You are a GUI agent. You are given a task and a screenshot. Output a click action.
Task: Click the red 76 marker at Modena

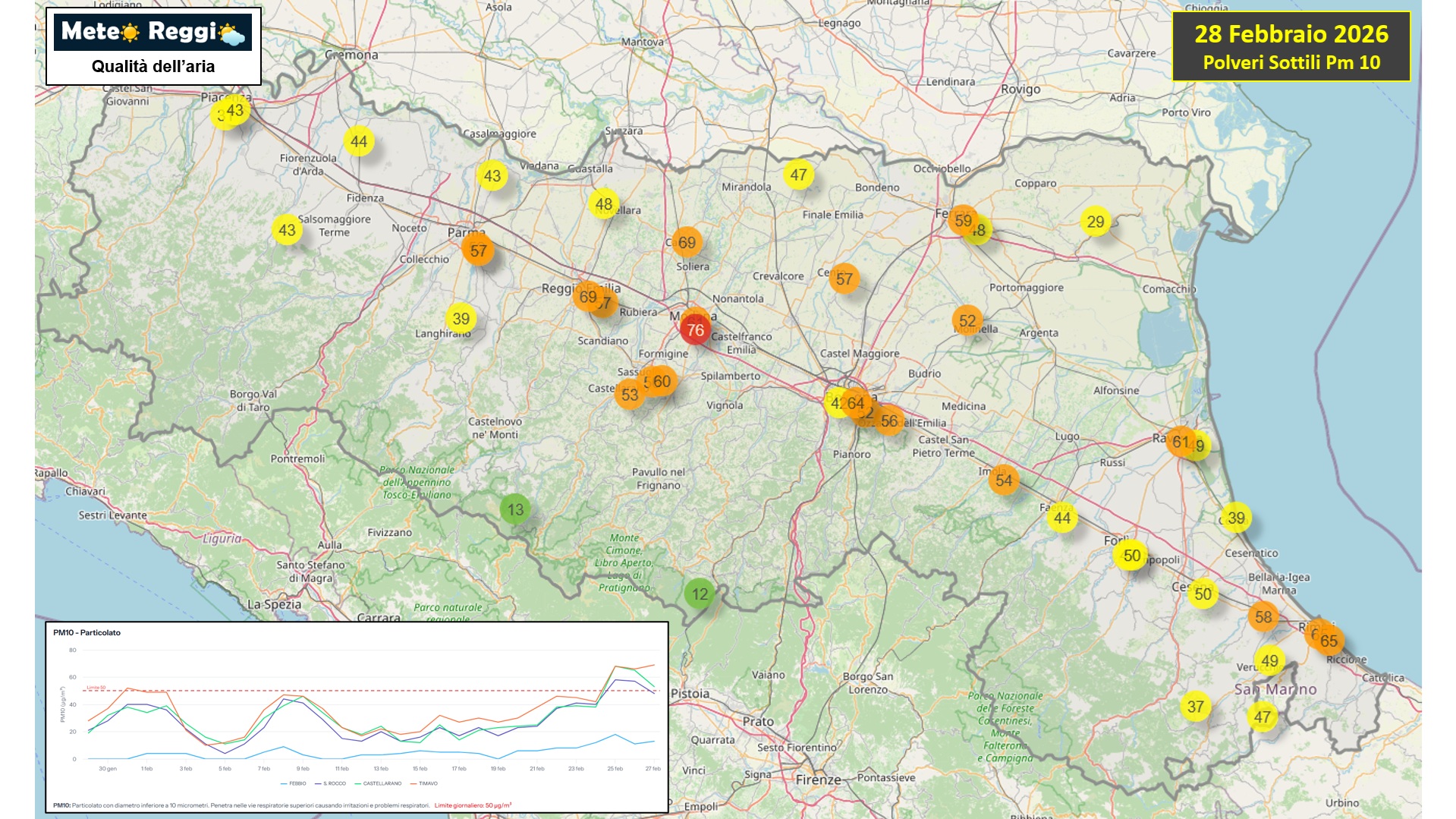(695, 330)
